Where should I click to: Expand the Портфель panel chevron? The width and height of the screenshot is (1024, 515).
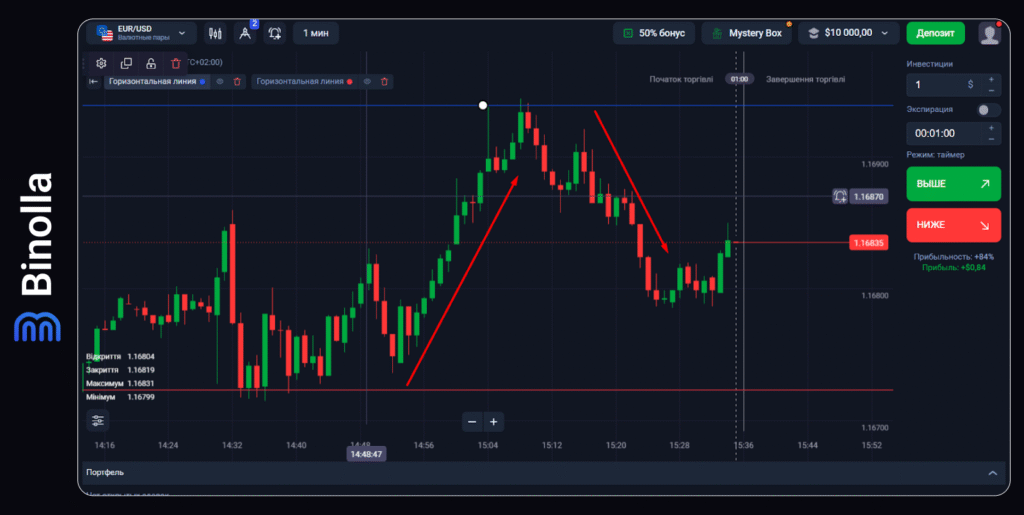click(x=992, y=472)
